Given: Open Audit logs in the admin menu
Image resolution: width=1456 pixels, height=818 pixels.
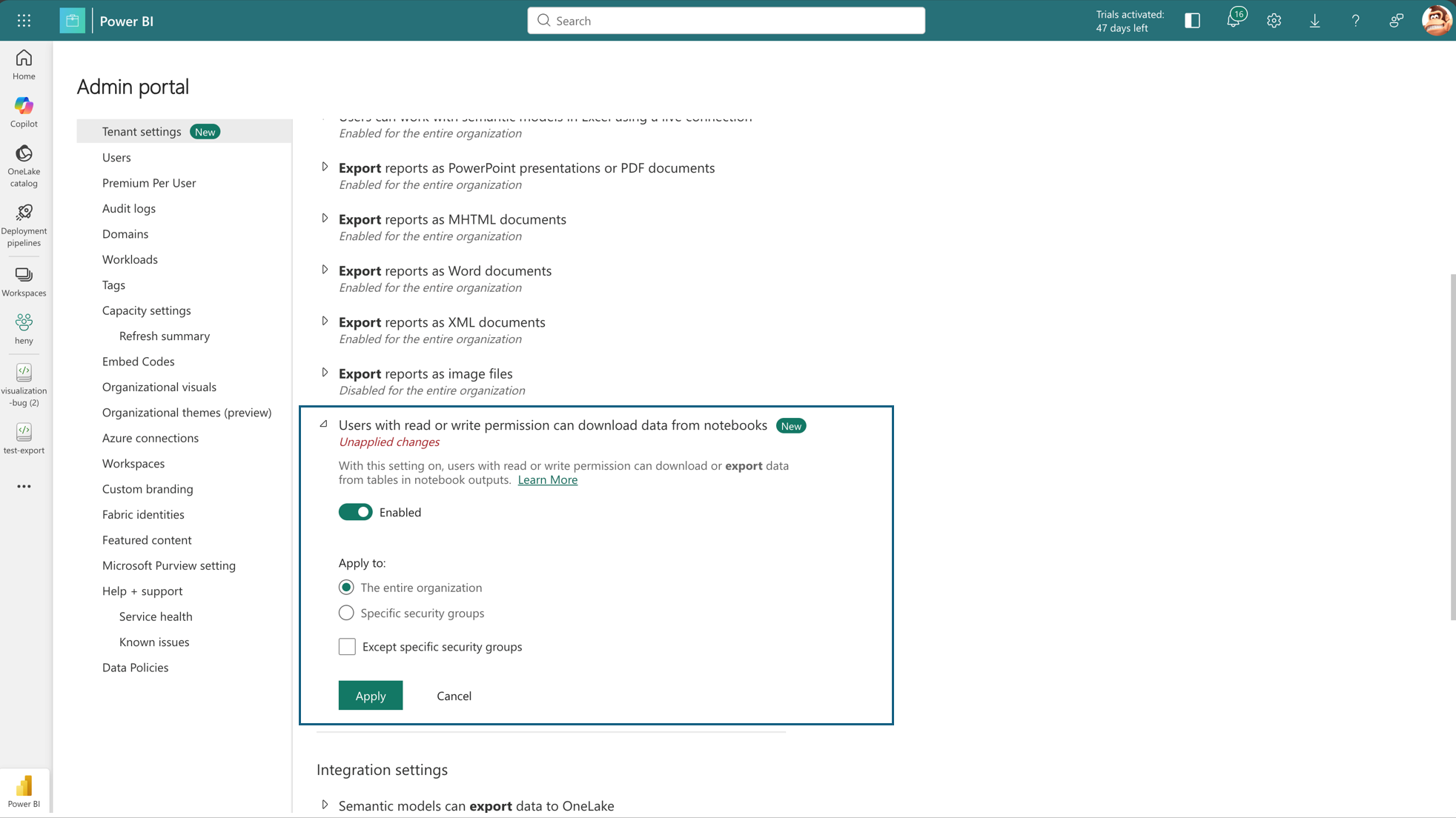Looking at the screenshot, I should click(129, 208).
